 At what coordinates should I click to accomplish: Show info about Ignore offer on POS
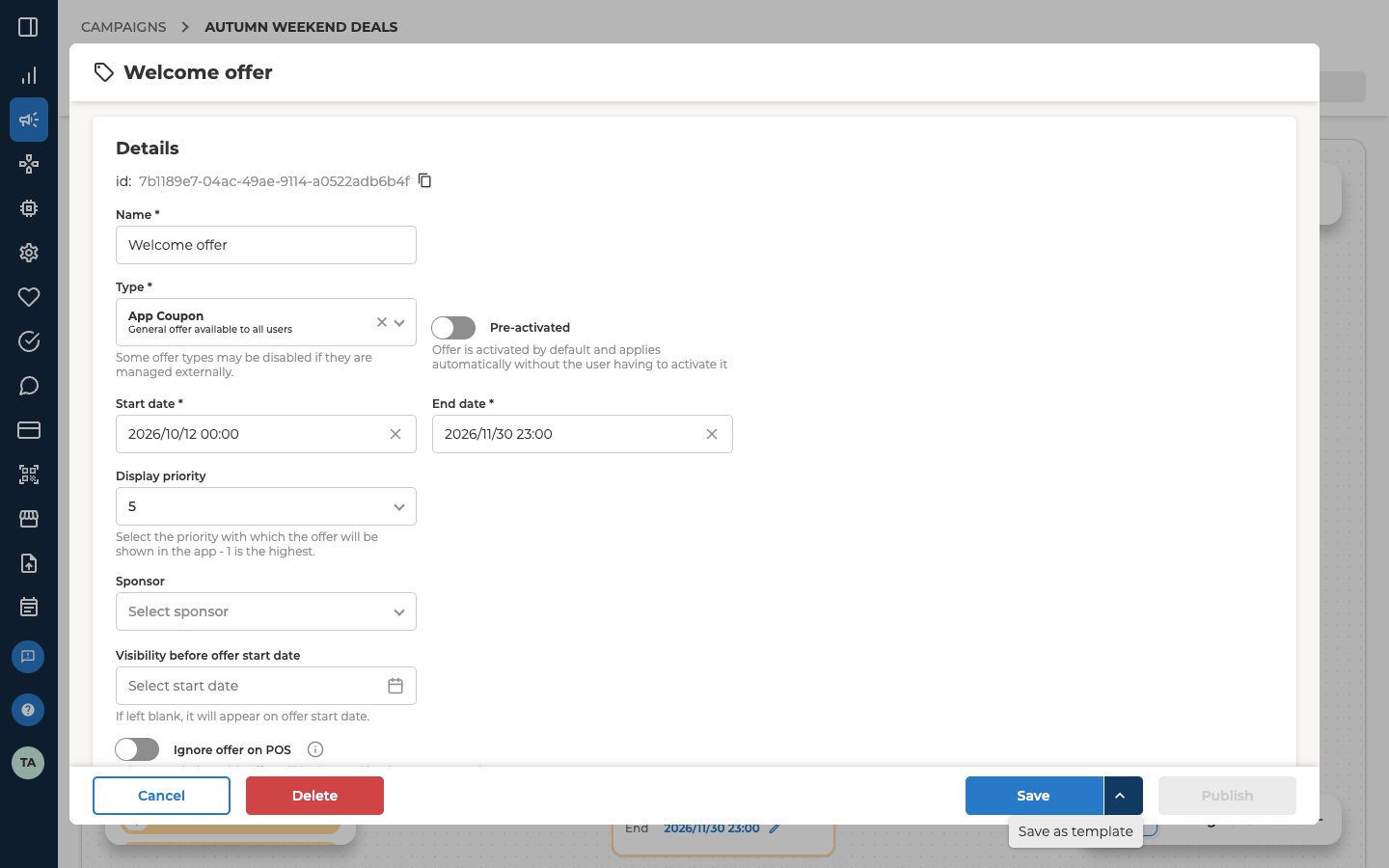315,749
